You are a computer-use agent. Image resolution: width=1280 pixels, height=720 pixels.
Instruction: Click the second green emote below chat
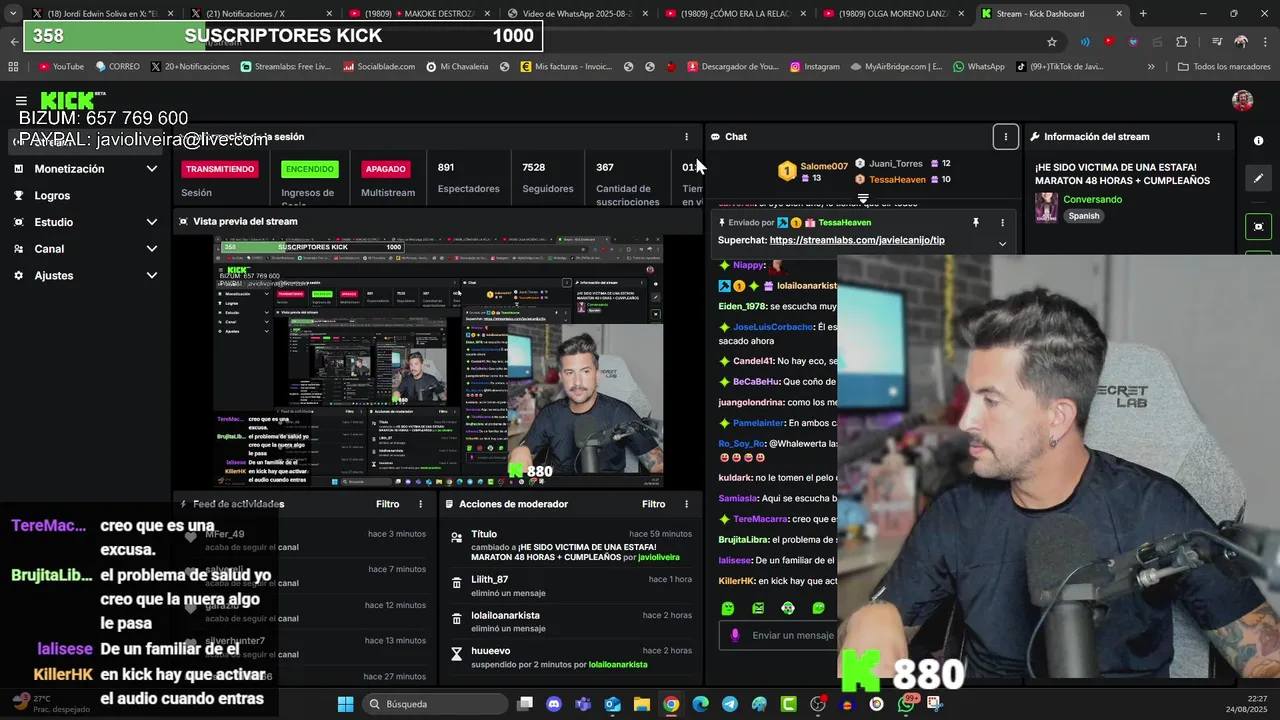point(758,608)
